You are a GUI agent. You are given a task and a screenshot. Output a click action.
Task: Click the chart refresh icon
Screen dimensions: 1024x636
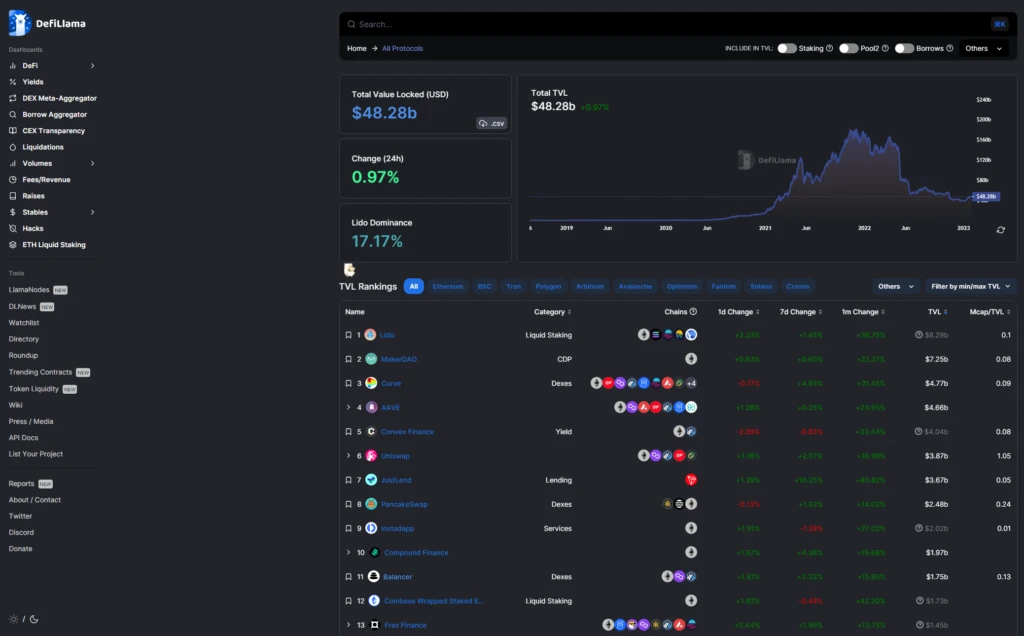coord(1000,230)
